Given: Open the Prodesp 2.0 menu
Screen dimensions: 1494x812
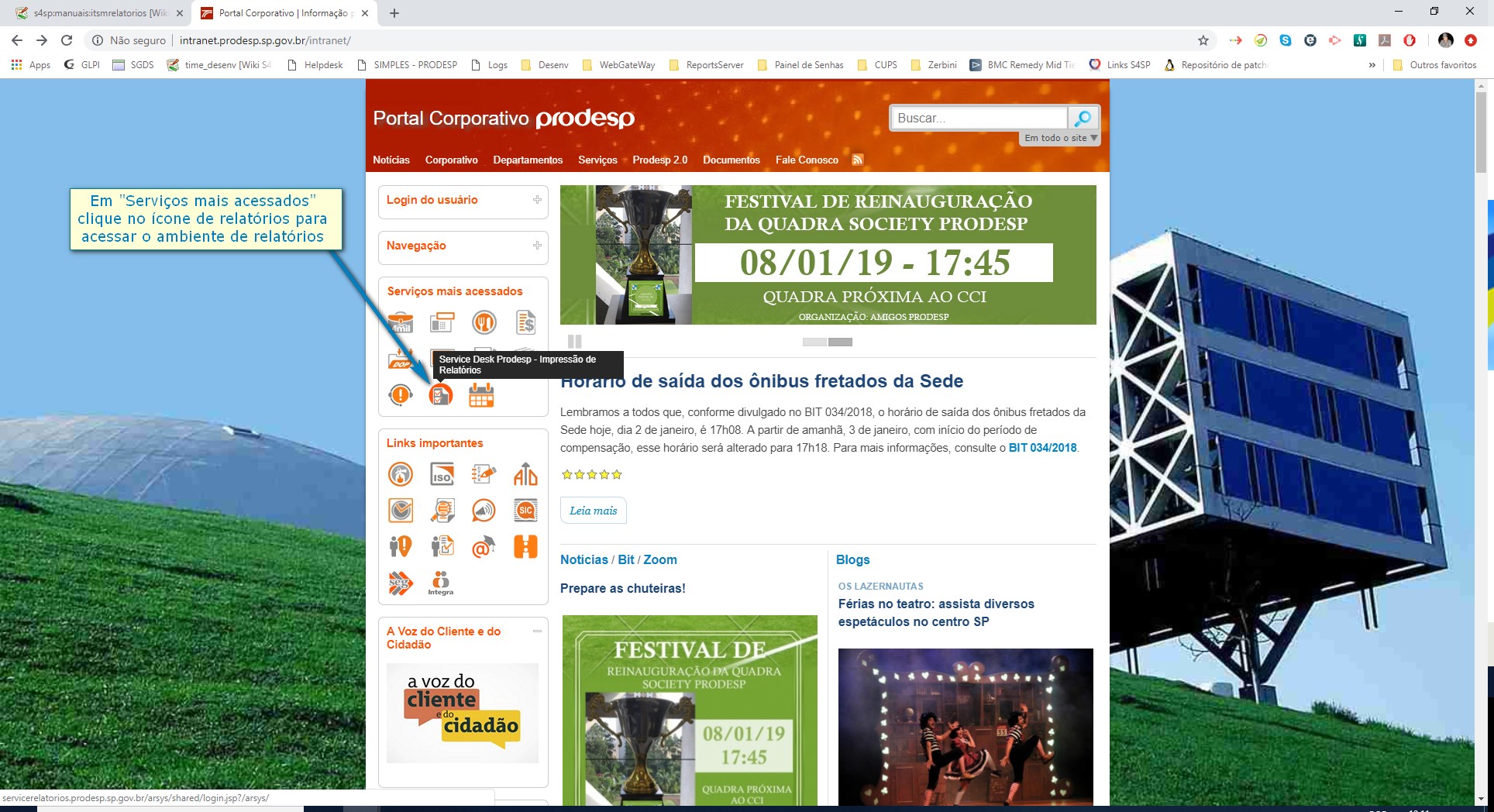Looking at the screenshot, I should click(x=660, y=160).
